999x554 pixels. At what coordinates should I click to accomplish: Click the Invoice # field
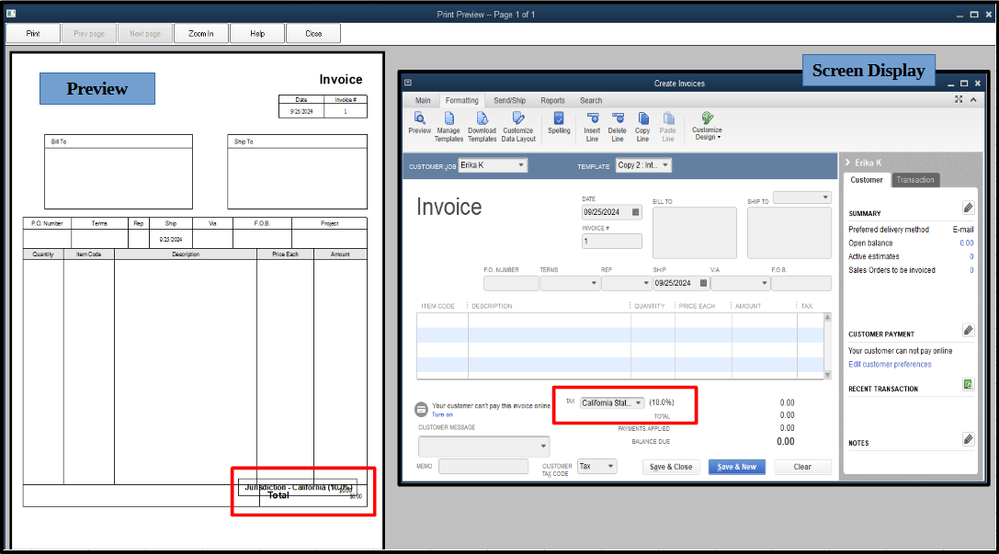612,241
